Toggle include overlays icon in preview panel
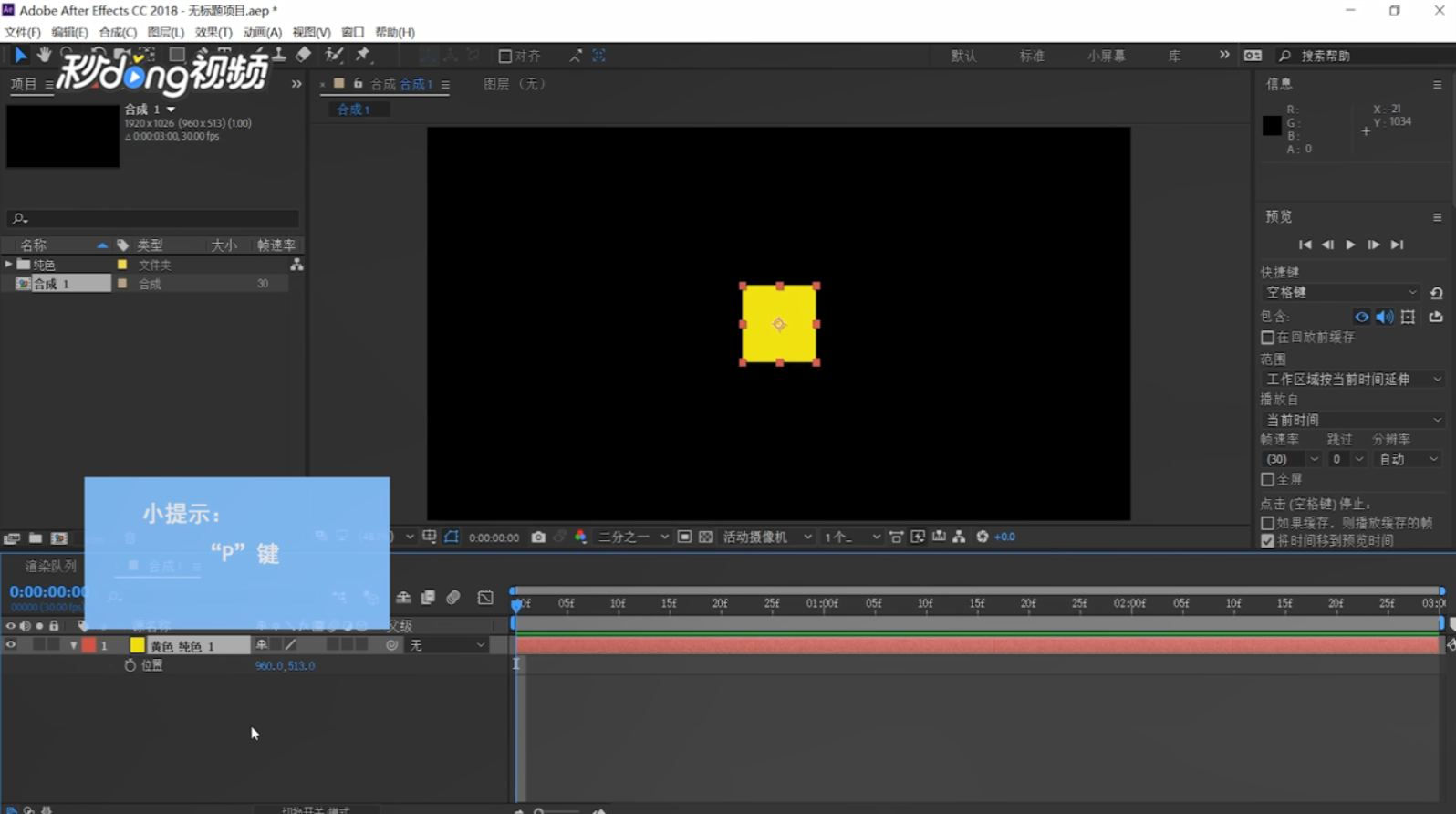Viewport: 1456px width, 814px height. point(1409,317)
